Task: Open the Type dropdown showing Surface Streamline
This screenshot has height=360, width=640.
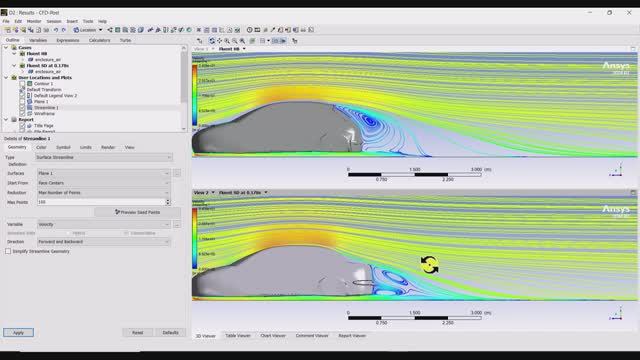Action: click(x=104, y=157)
